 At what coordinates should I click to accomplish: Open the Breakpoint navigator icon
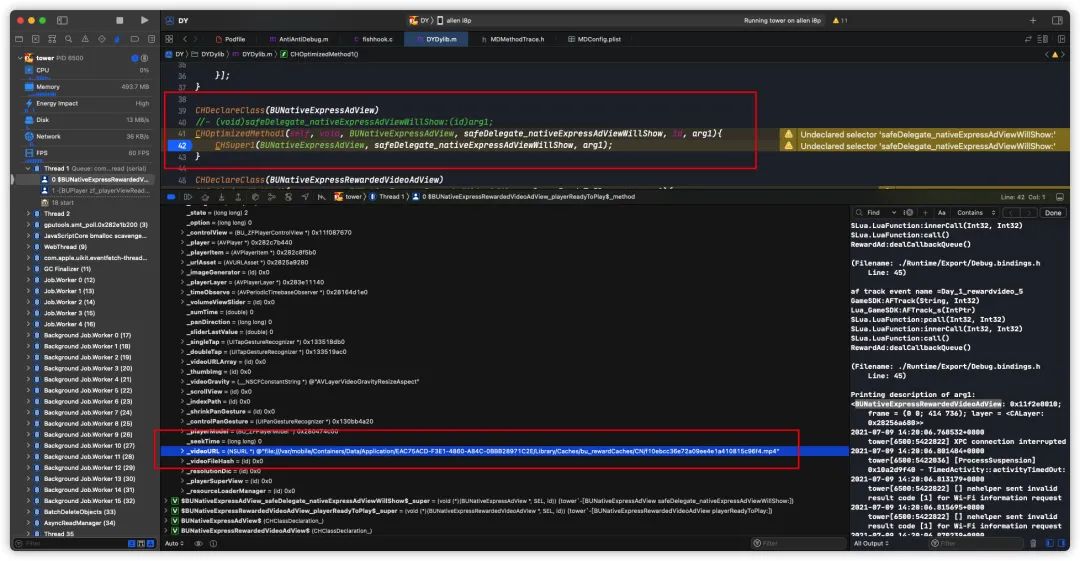point(134,39)
